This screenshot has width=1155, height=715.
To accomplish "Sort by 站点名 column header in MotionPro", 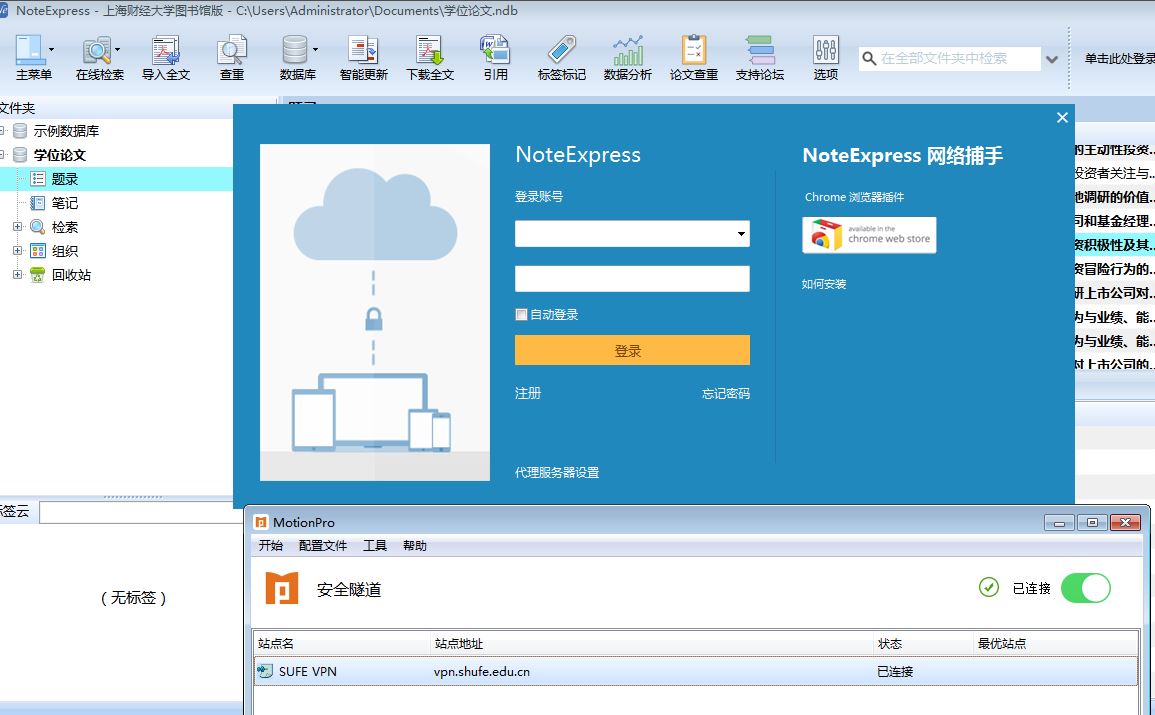I will [x=342, y=644].
